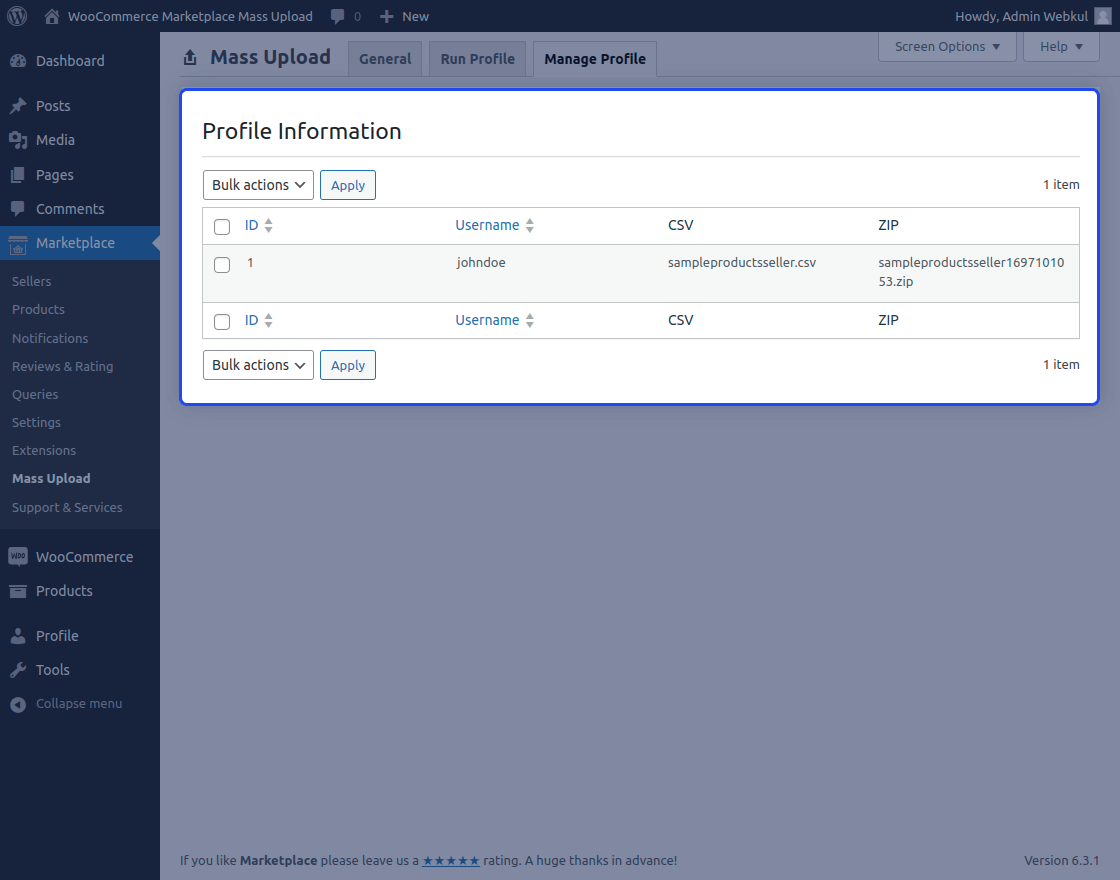Open the General tab

(x=385, y=58)
